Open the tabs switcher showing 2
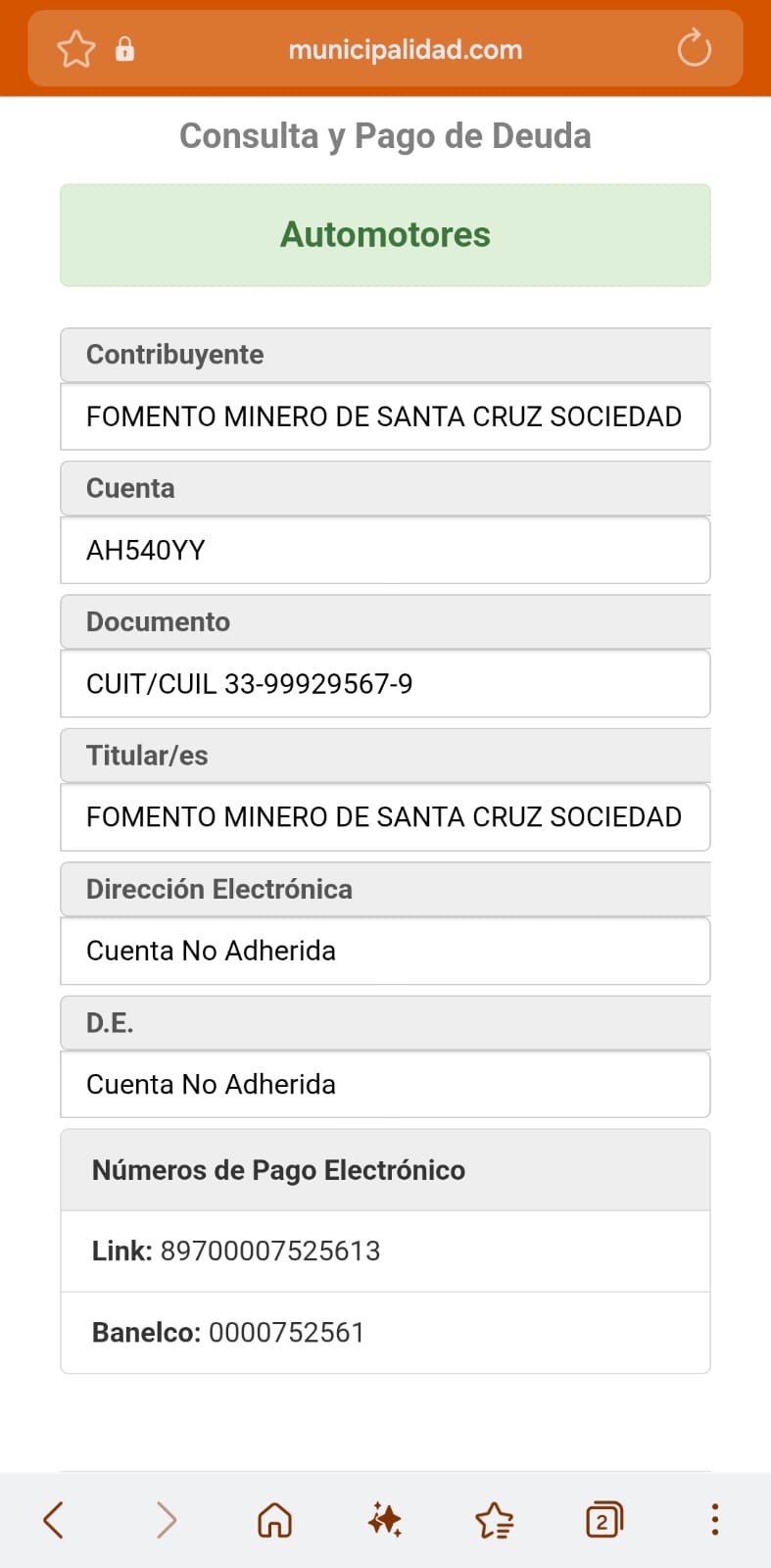The width and height of the screenshot is (771, 1568). pos(604,1520)
